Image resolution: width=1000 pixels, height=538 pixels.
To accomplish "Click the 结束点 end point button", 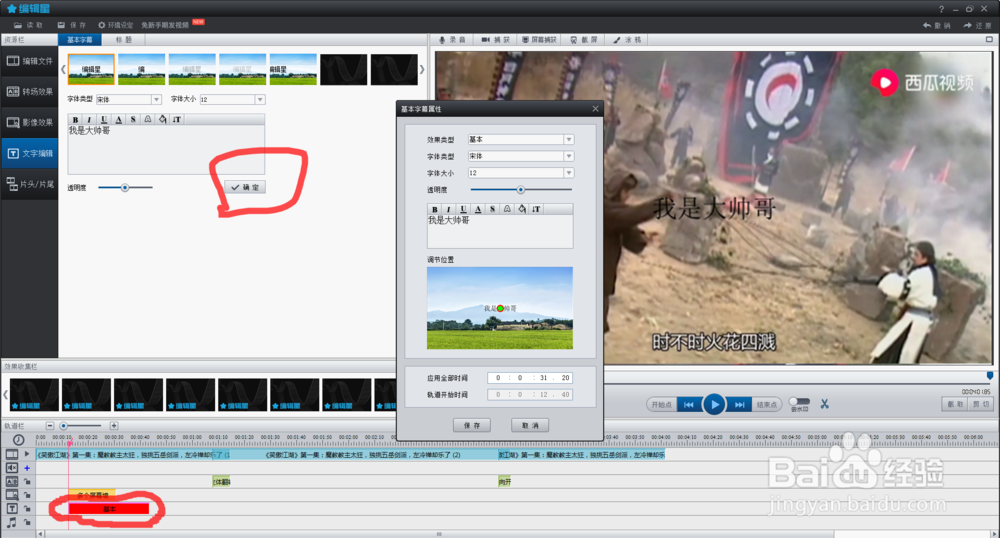I will [x=767, y=405].
